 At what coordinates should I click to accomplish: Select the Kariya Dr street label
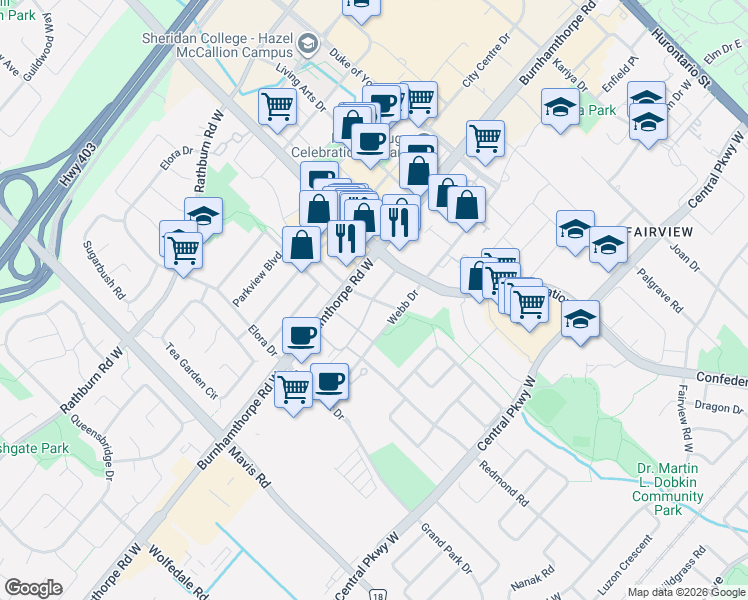pyautogui.click(x=570, y=75)
